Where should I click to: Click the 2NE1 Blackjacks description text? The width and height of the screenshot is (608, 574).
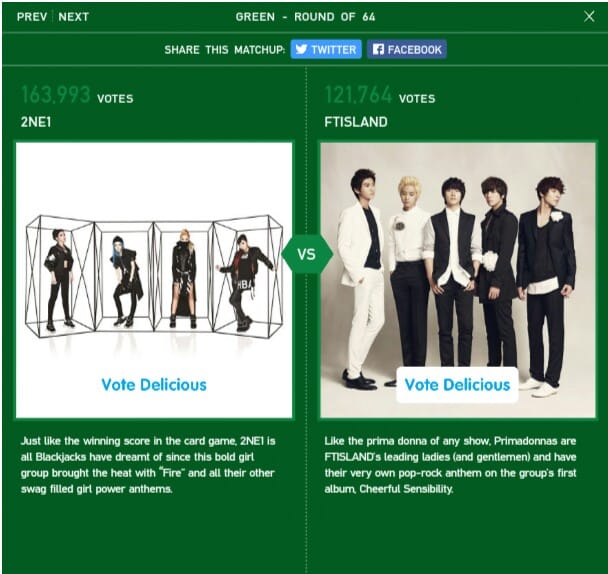point(148,465)
